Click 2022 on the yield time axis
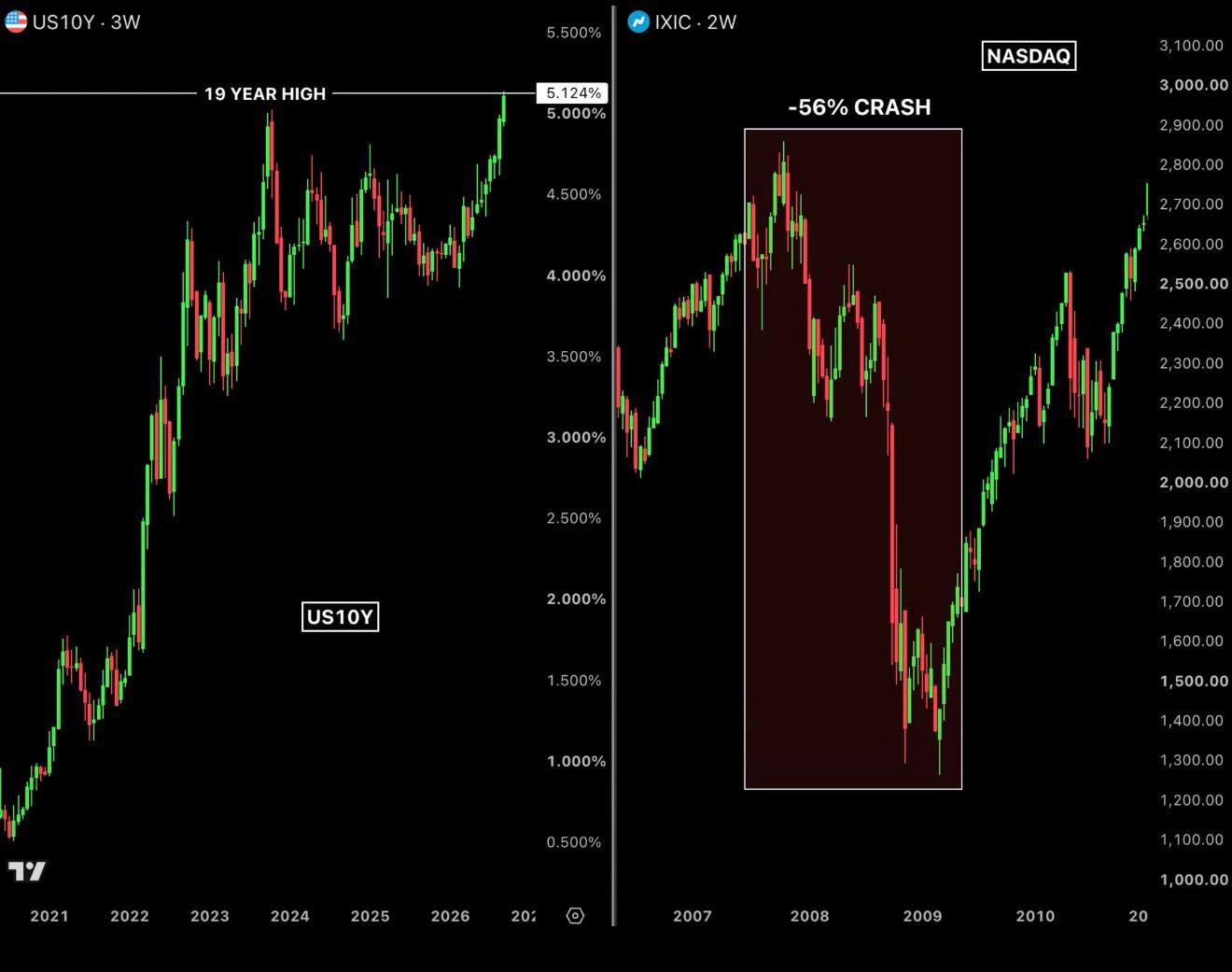This screenshot has height=972, width=1232. tap(130, 916)
